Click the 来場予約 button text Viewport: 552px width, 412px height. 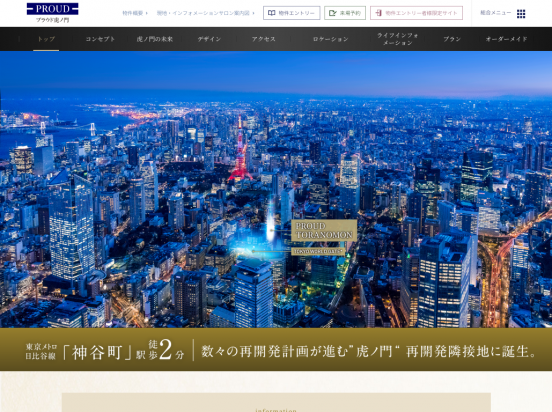pos(350,13)
